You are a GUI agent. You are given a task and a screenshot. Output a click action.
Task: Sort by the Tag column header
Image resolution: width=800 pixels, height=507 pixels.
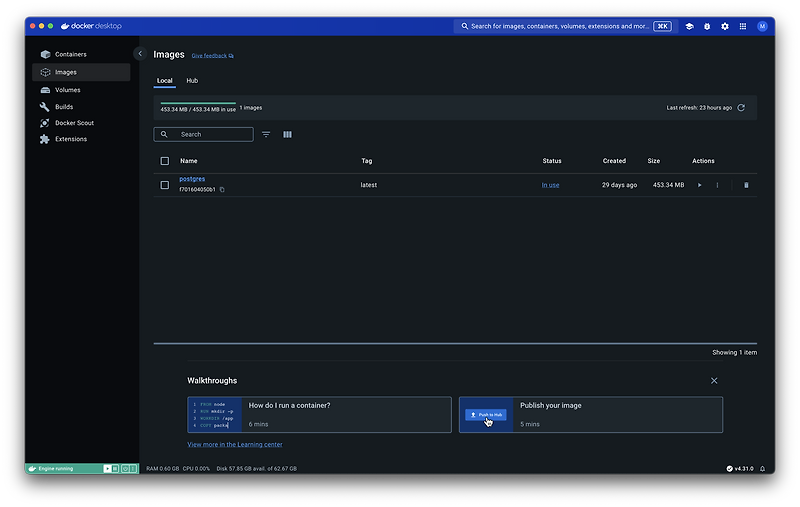(x=367, y=161)
